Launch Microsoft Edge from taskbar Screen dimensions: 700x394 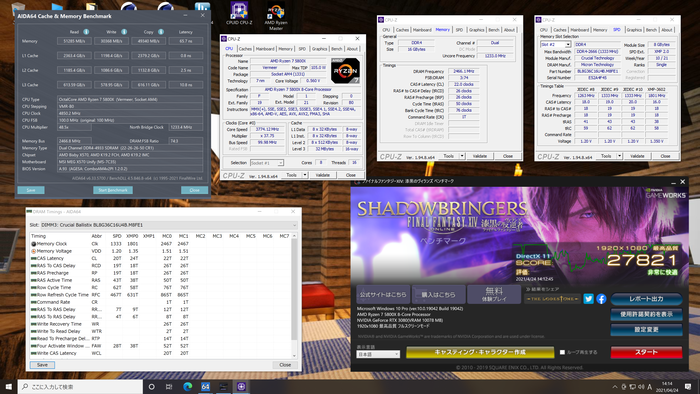click(x=188, y=386)
